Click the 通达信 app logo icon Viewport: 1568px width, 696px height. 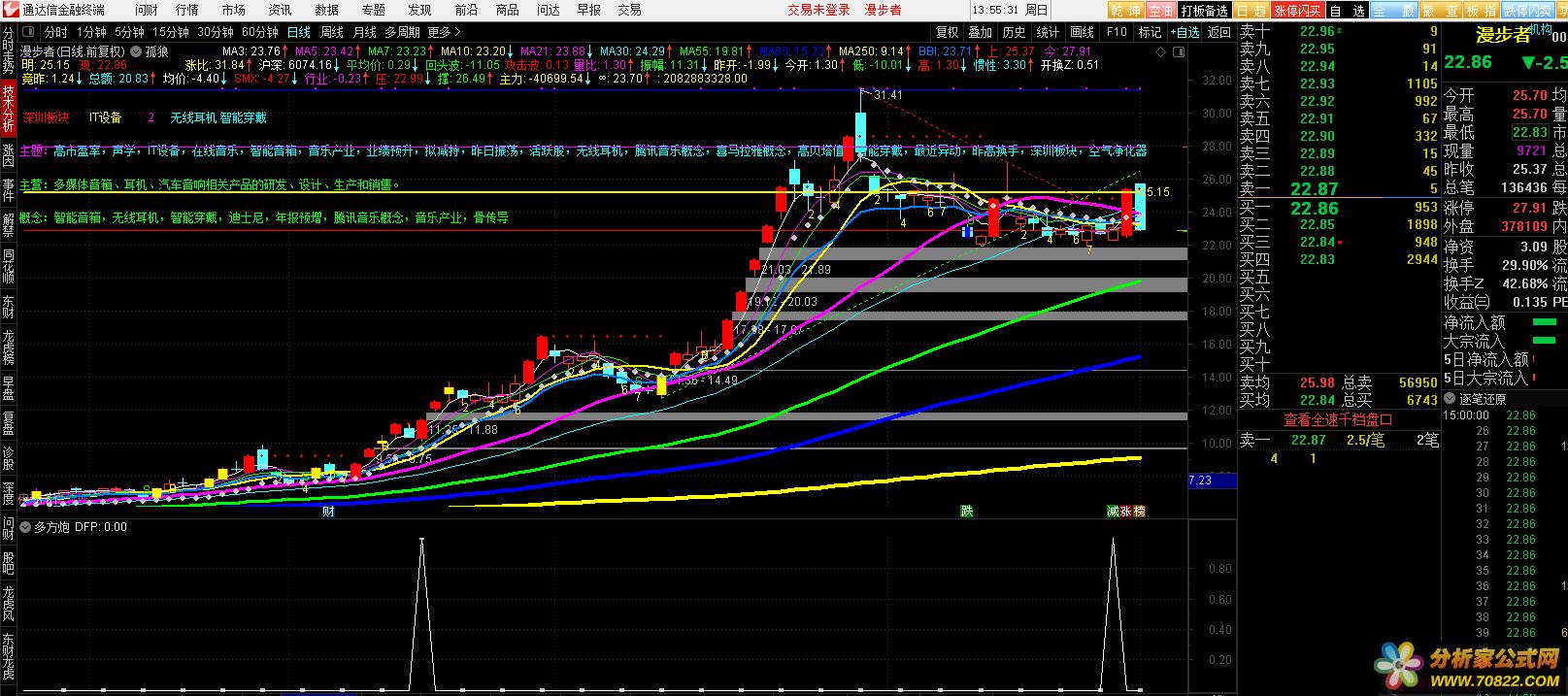10,10
